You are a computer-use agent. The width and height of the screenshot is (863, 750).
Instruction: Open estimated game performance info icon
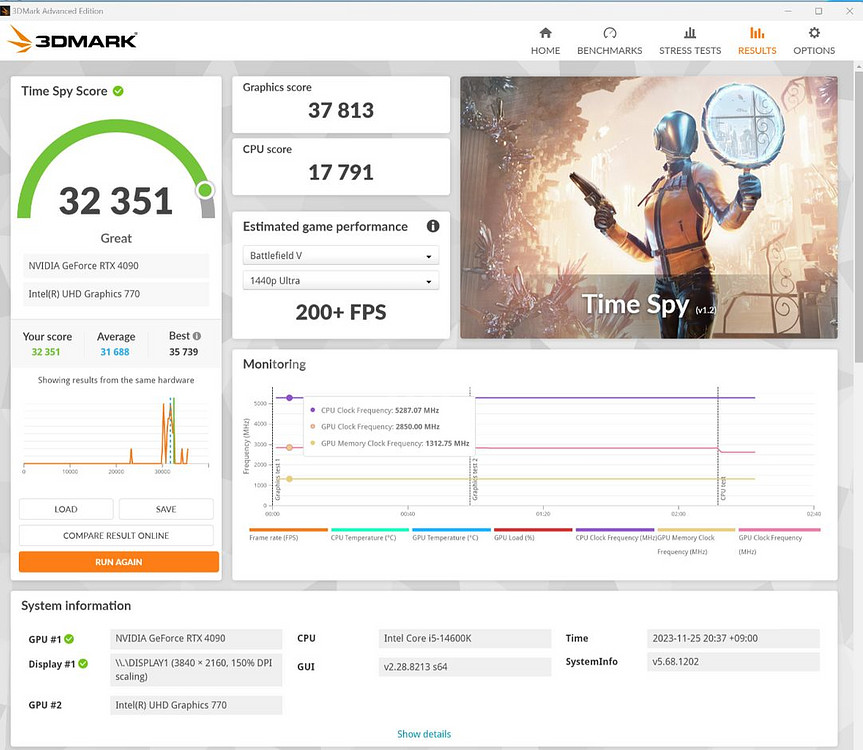[x=433, y=226]
